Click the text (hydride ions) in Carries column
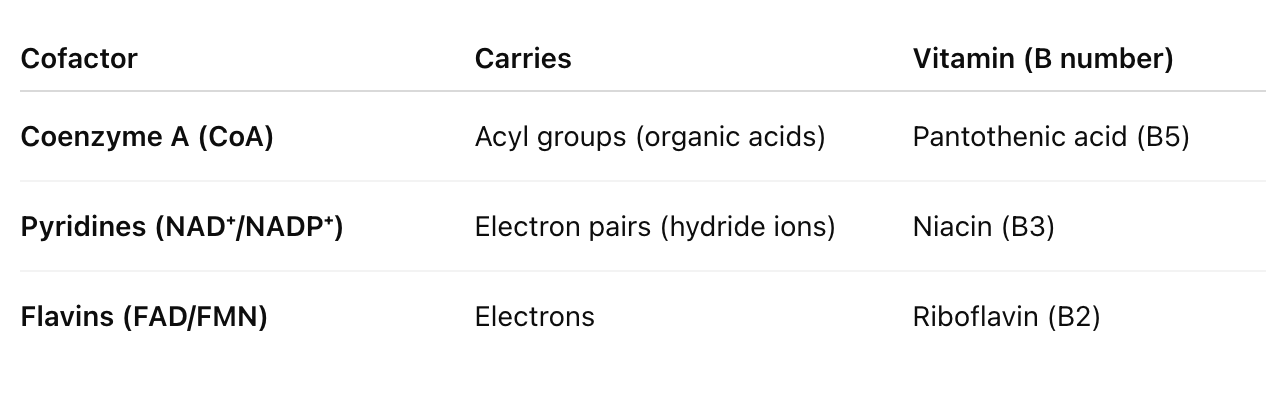The image size is (1266, 400). point(748,226)
